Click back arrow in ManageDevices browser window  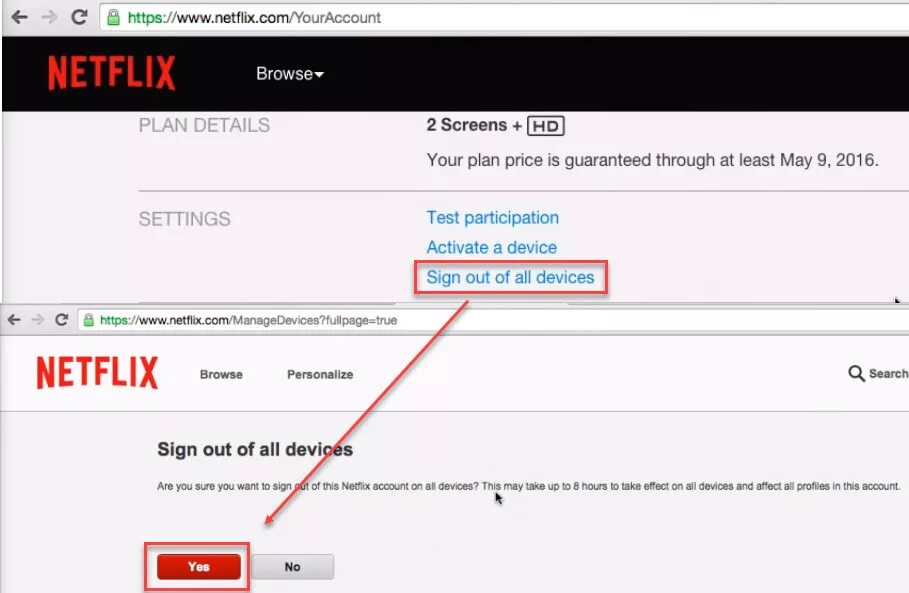(14, 320)
